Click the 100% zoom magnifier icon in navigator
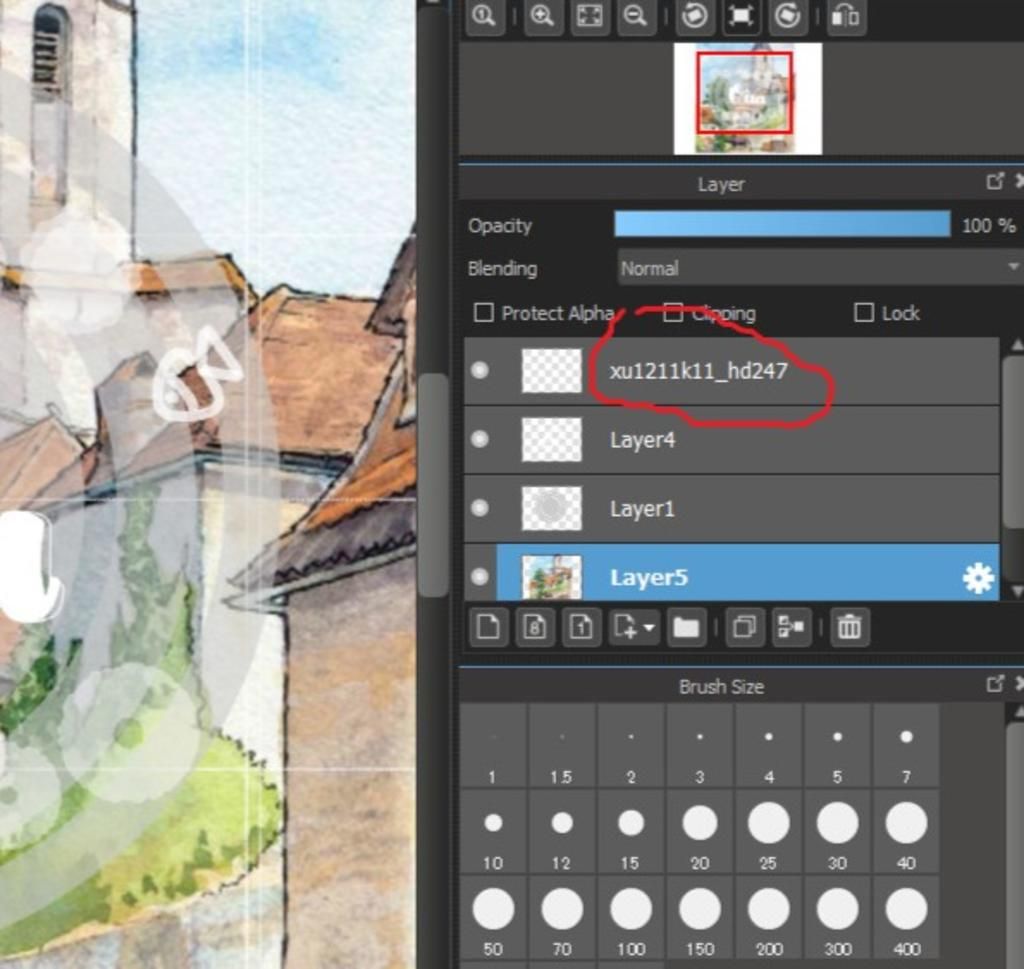The width and height of the screenshot is (1024, 969). point(485,15)
